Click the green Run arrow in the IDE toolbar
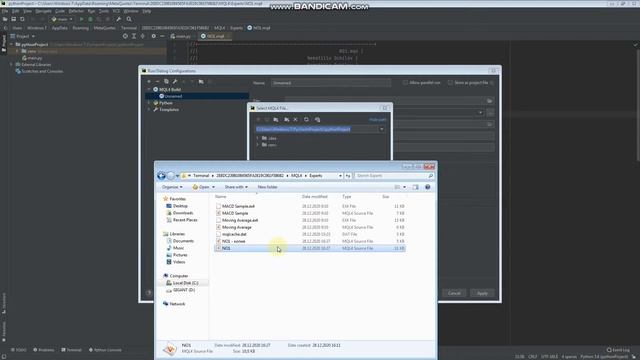 pyautogui.click(x=81, y=19)
